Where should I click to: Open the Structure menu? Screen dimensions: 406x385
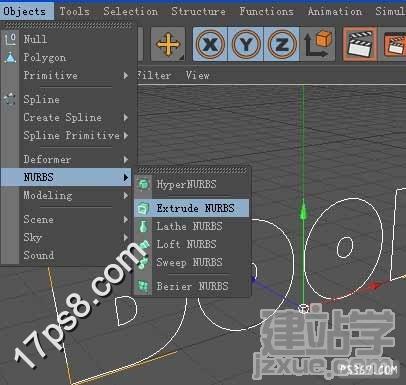point(198,11)
